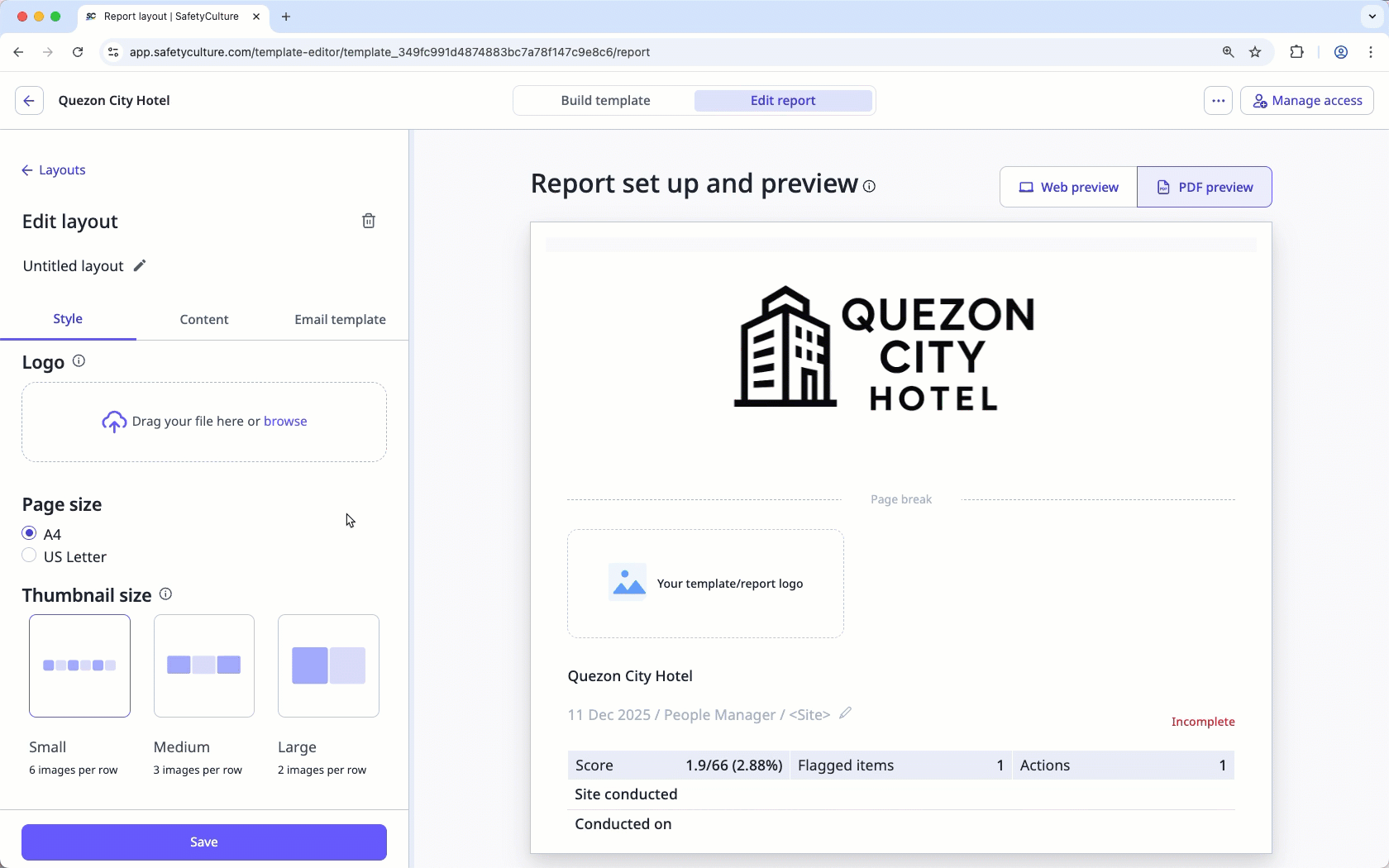The image size is (1389, 868).
Task: Click the address bar URL
Action: click(x=389, y=52)
